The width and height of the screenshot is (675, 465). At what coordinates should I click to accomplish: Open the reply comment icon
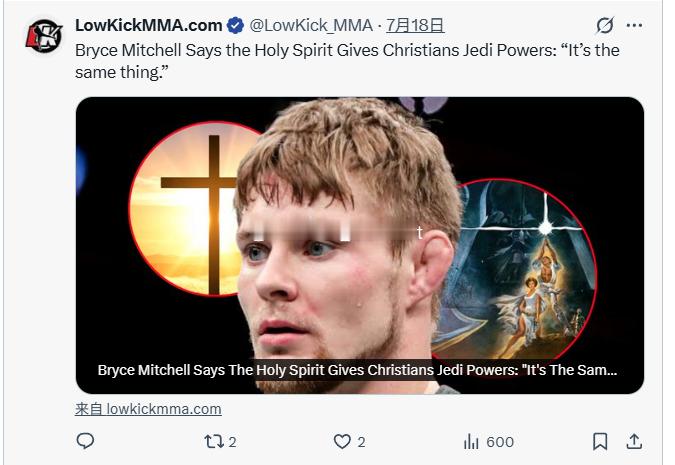point(85,441)
